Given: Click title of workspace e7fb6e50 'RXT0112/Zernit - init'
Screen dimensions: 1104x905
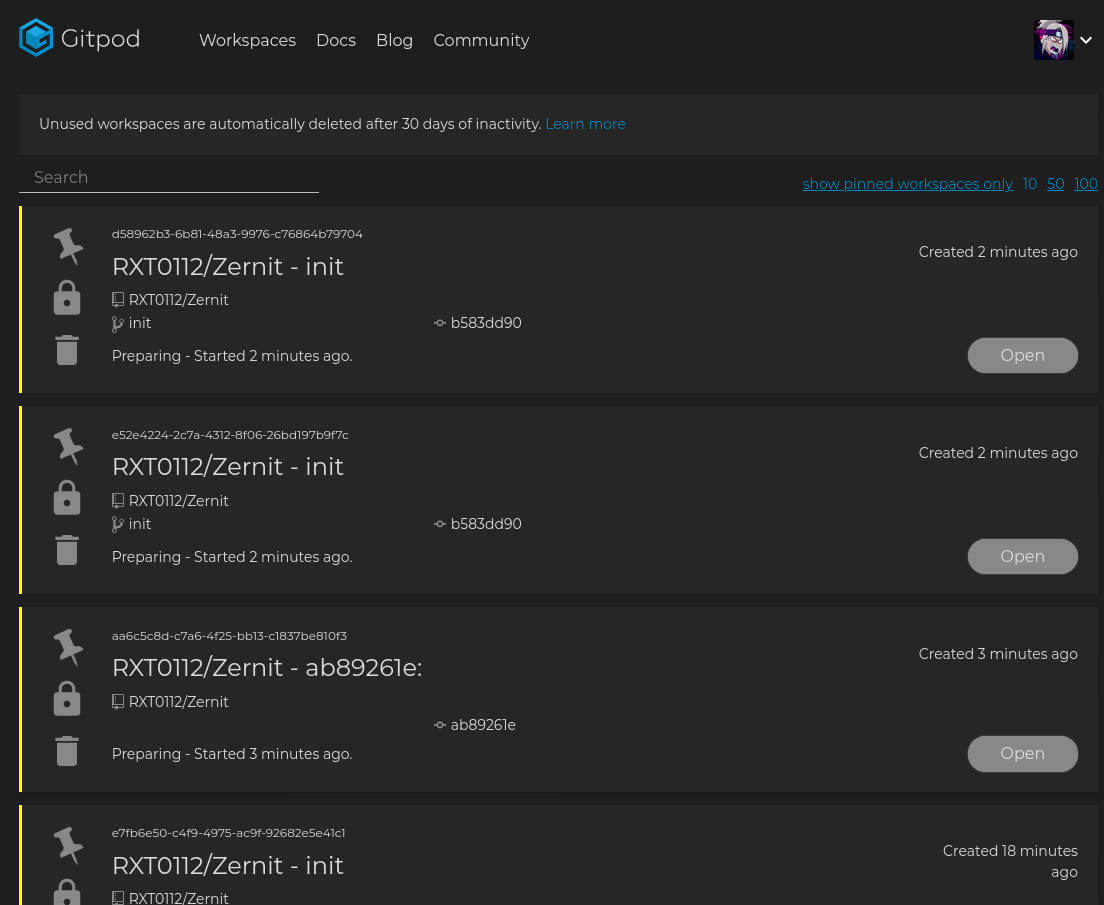Looking at the screenshot, I should [227, 866].
